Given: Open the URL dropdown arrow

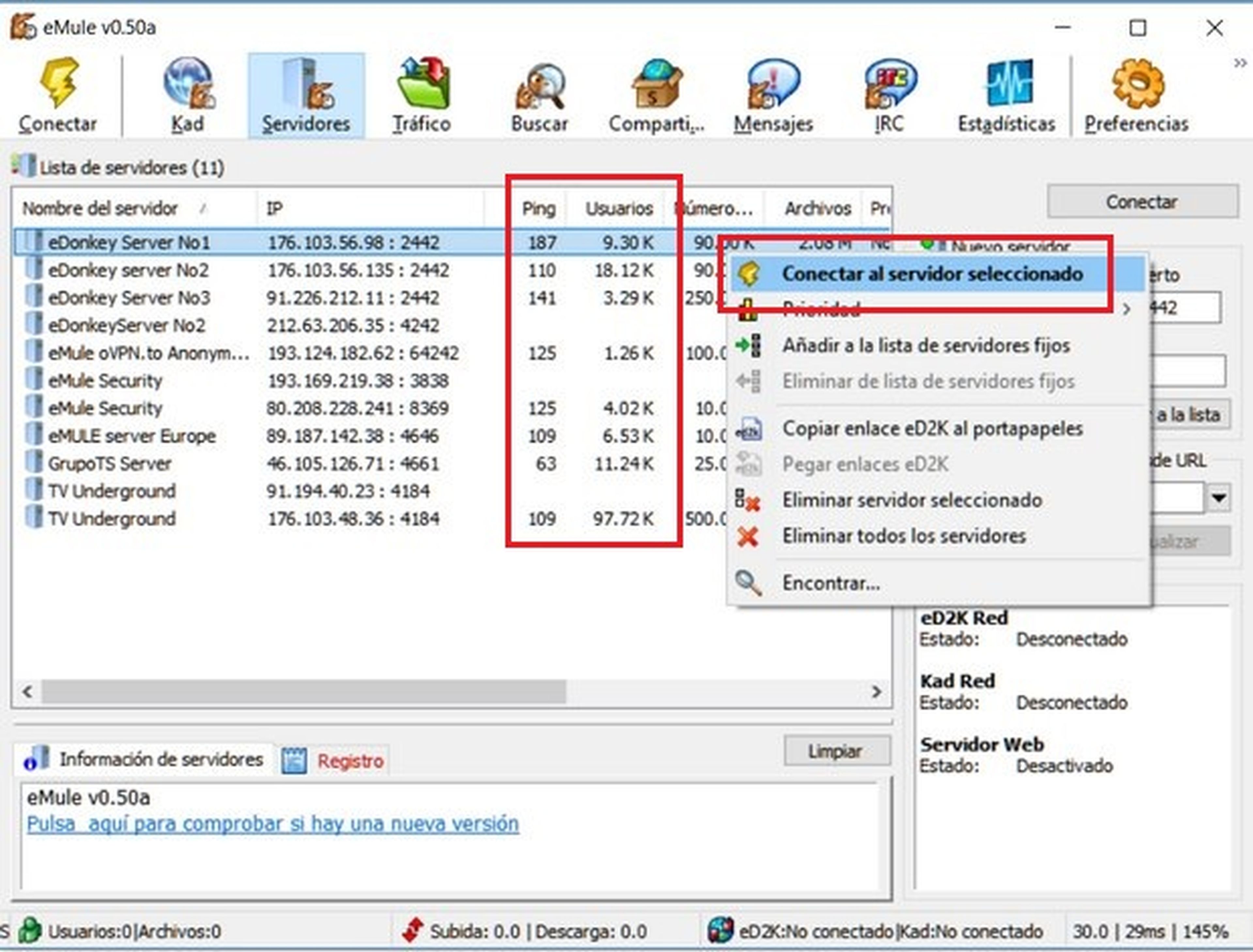Looking at the screenshot, I should [1219, 498].
